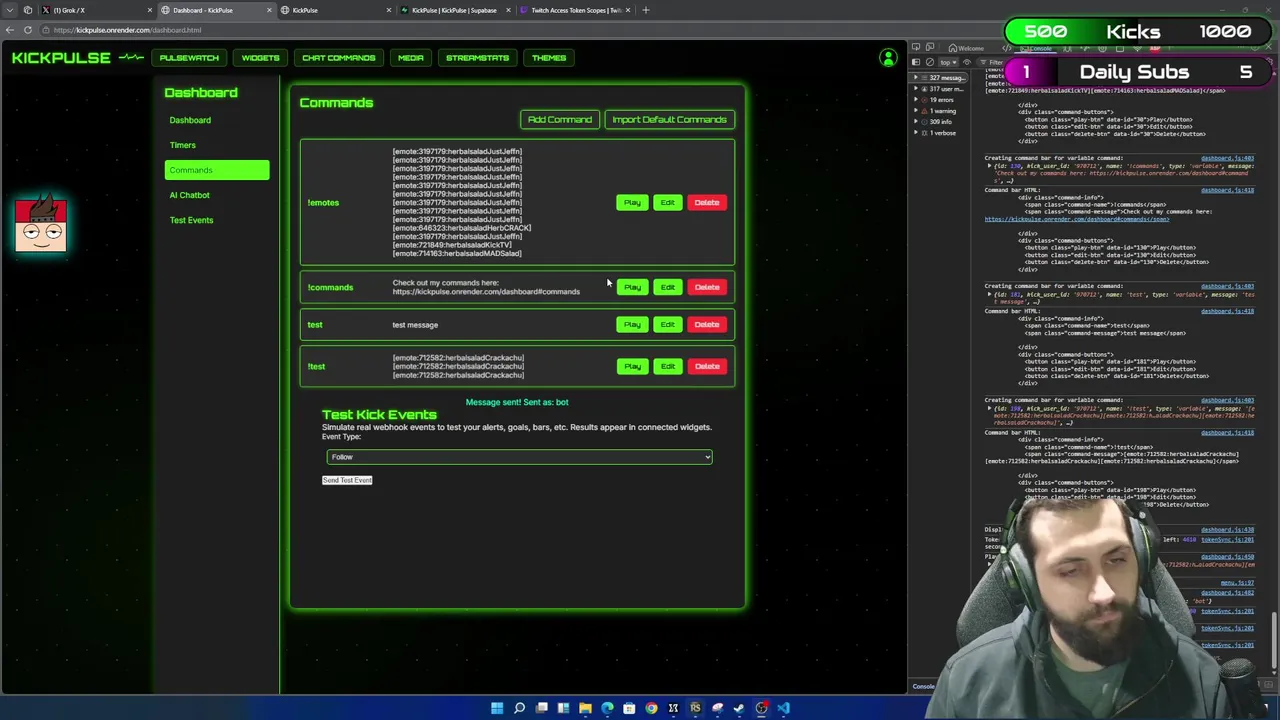The image size is (1280, 720).
Task: Open the StreamStats menu
Action: coord(477,58)
